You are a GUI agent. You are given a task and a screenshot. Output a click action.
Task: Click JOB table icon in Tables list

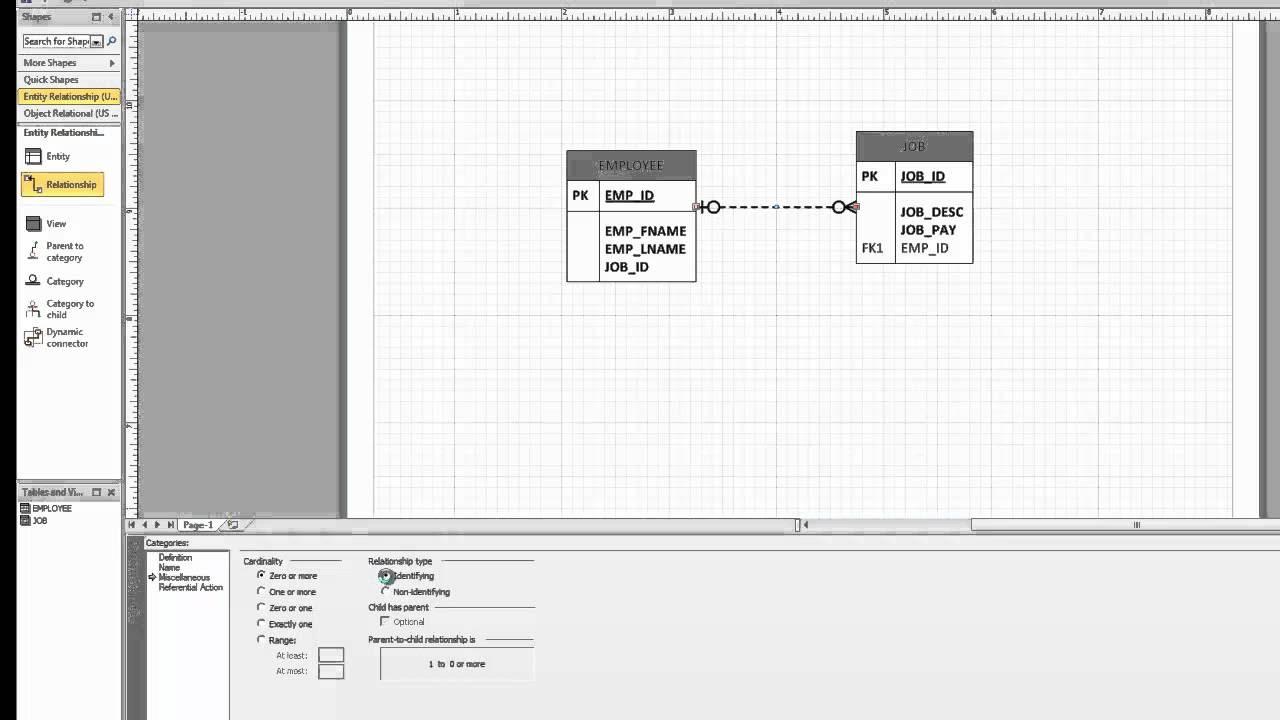26,520
